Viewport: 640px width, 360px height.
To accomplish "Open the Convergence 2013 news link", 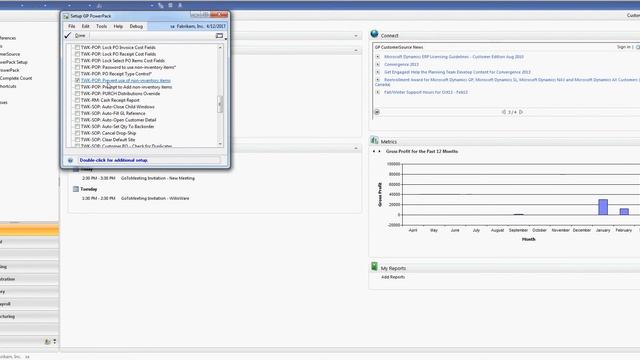I will [401, 64].
